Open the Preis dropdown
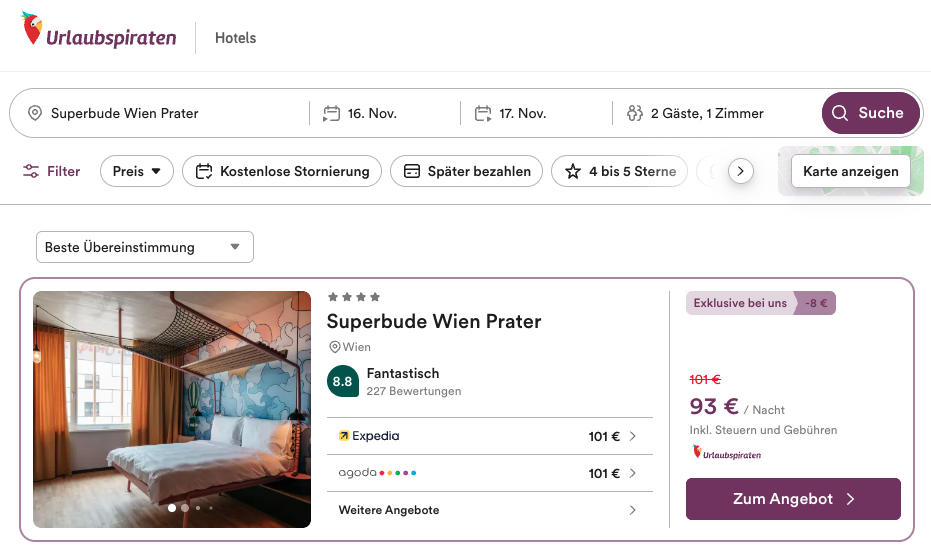This screenshot has height=554, width=931. (137, 171)
